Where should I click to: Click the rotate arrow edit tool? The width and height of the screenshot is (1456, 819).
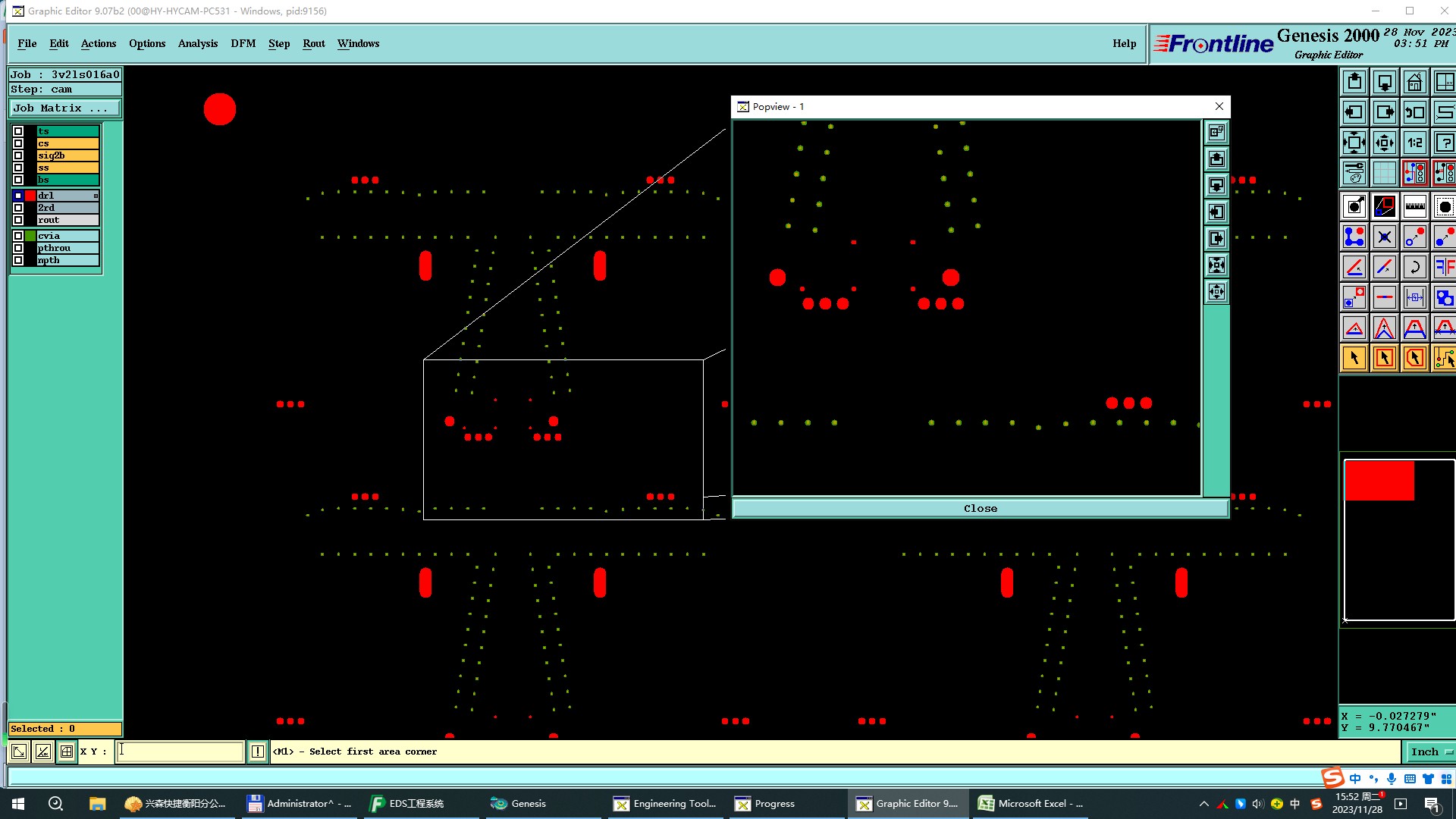[x=1414, y=267]
